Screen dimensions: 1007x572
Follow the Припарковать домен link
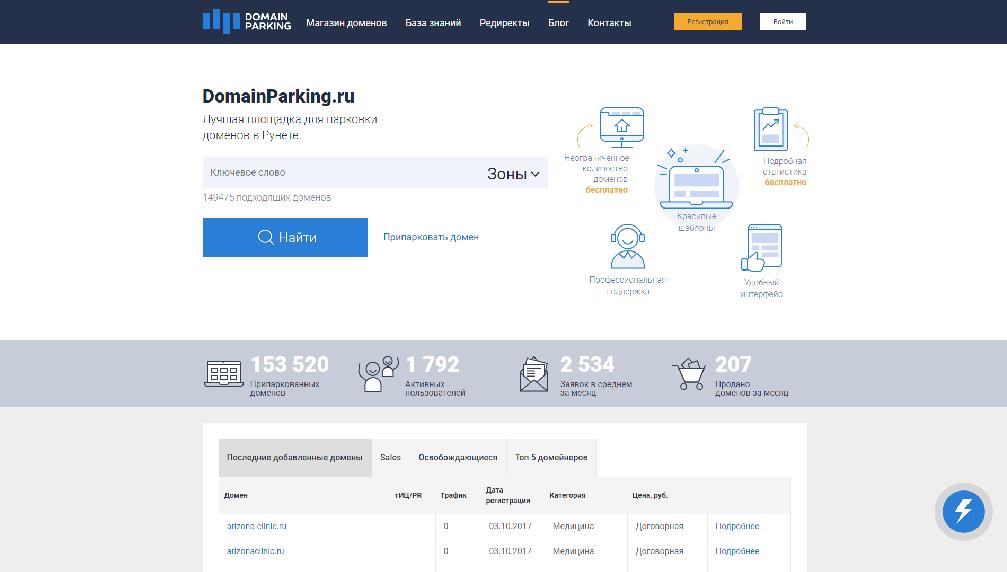pyautogui.click(x=430, y=237)
